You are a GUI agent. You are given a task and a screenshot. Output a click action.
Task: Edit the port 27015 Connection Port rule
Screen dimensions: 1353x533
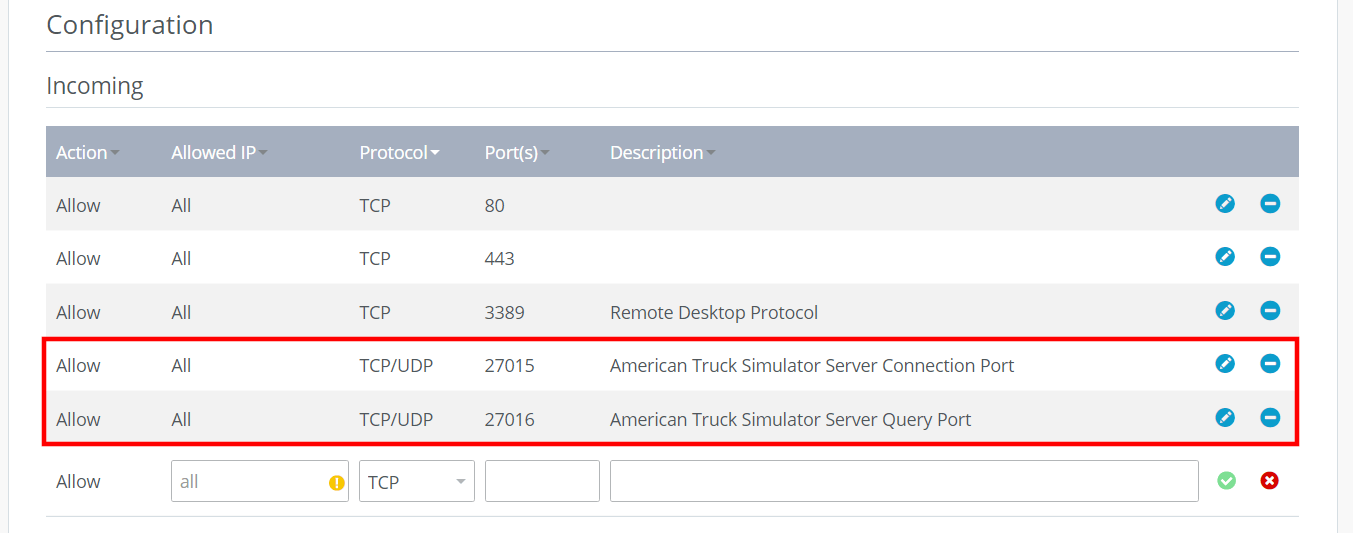click(x=1225, y=364)
